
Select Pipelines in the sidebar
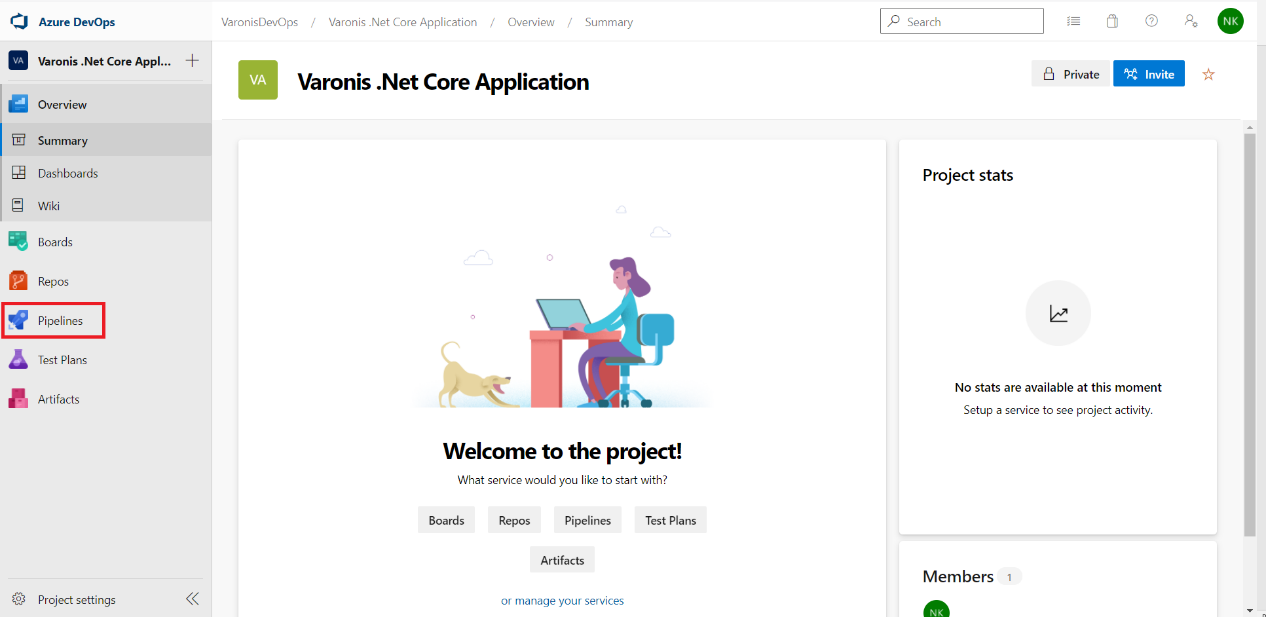58,320
